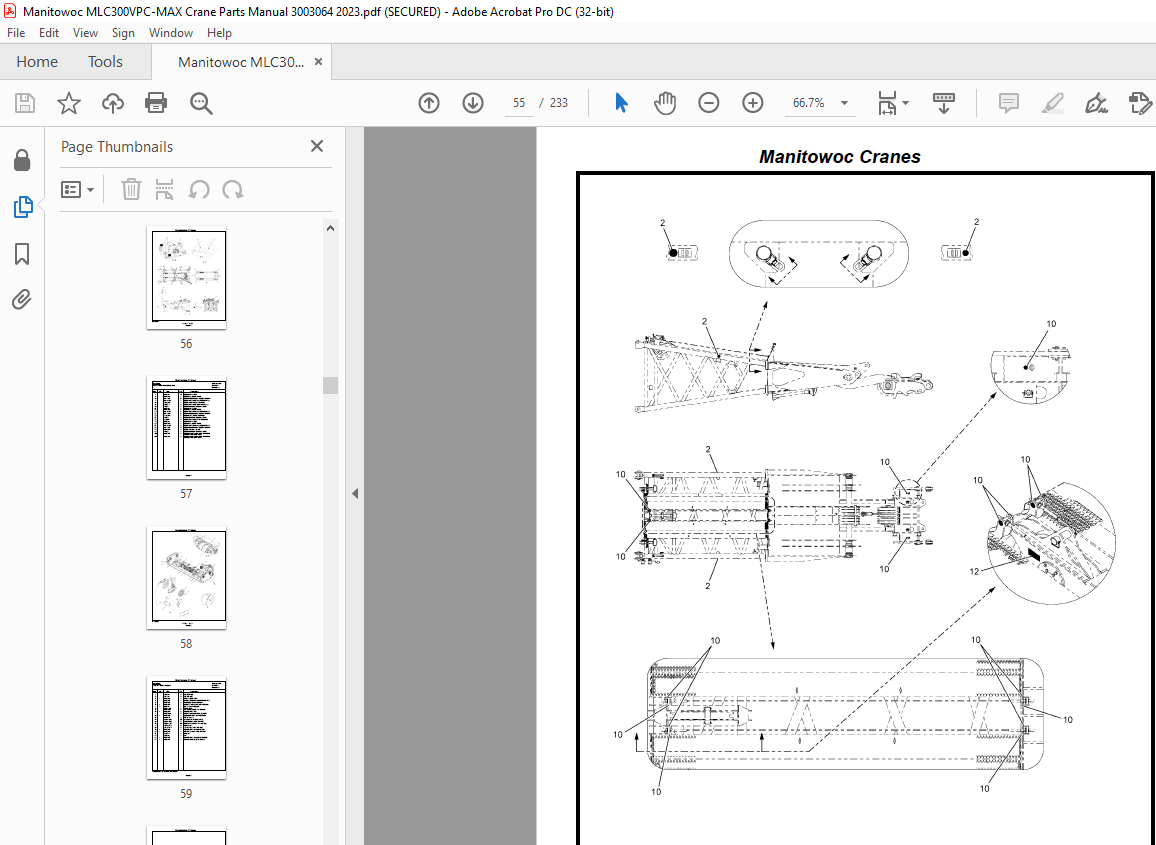Select the page 56 thumbnail
This screenshot has height=845, width=1156.
(x=188, y=277)
